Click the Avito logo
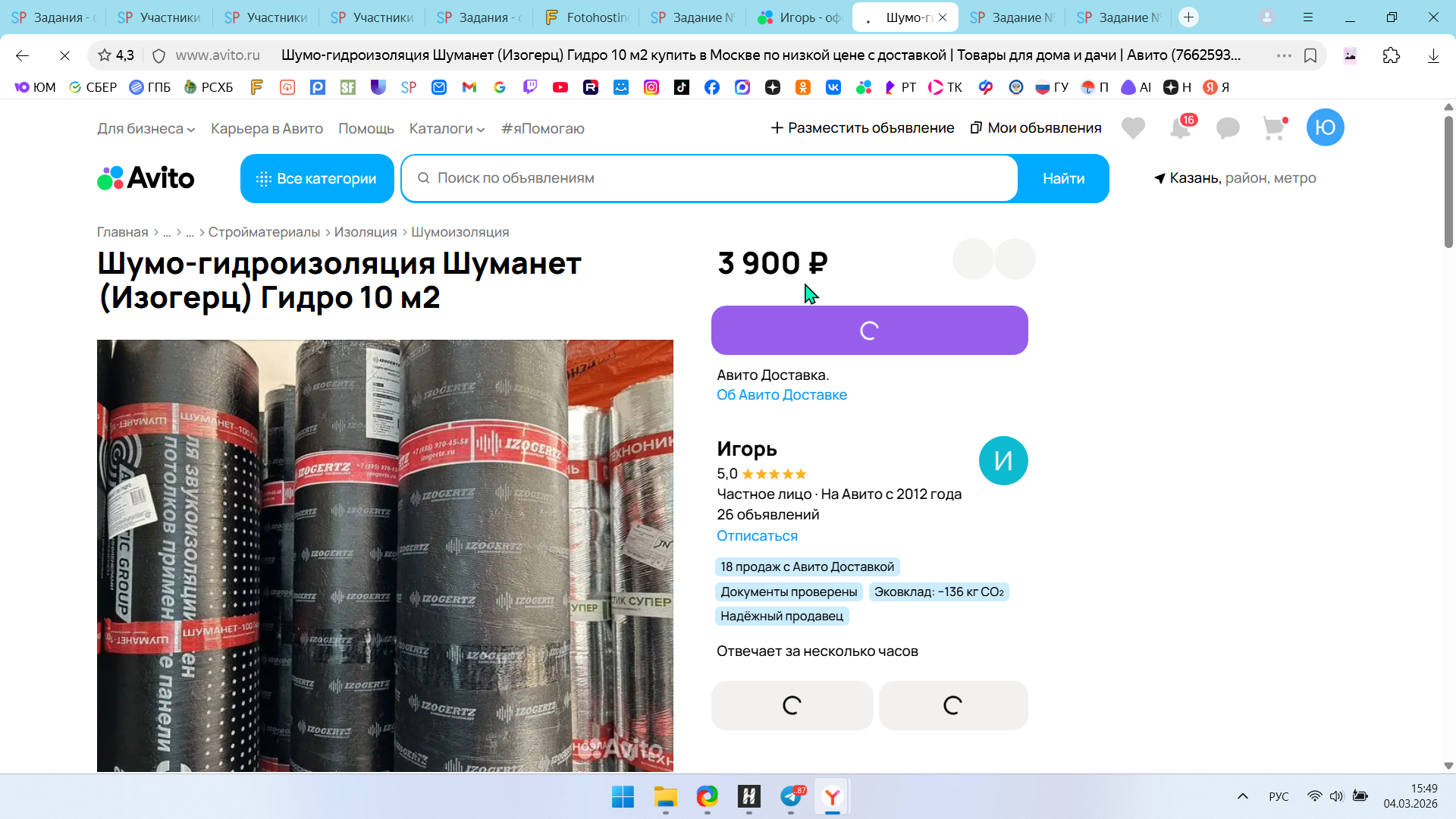Image resolution: width=1456 pixels, height=819 pixels. (146, 178)
